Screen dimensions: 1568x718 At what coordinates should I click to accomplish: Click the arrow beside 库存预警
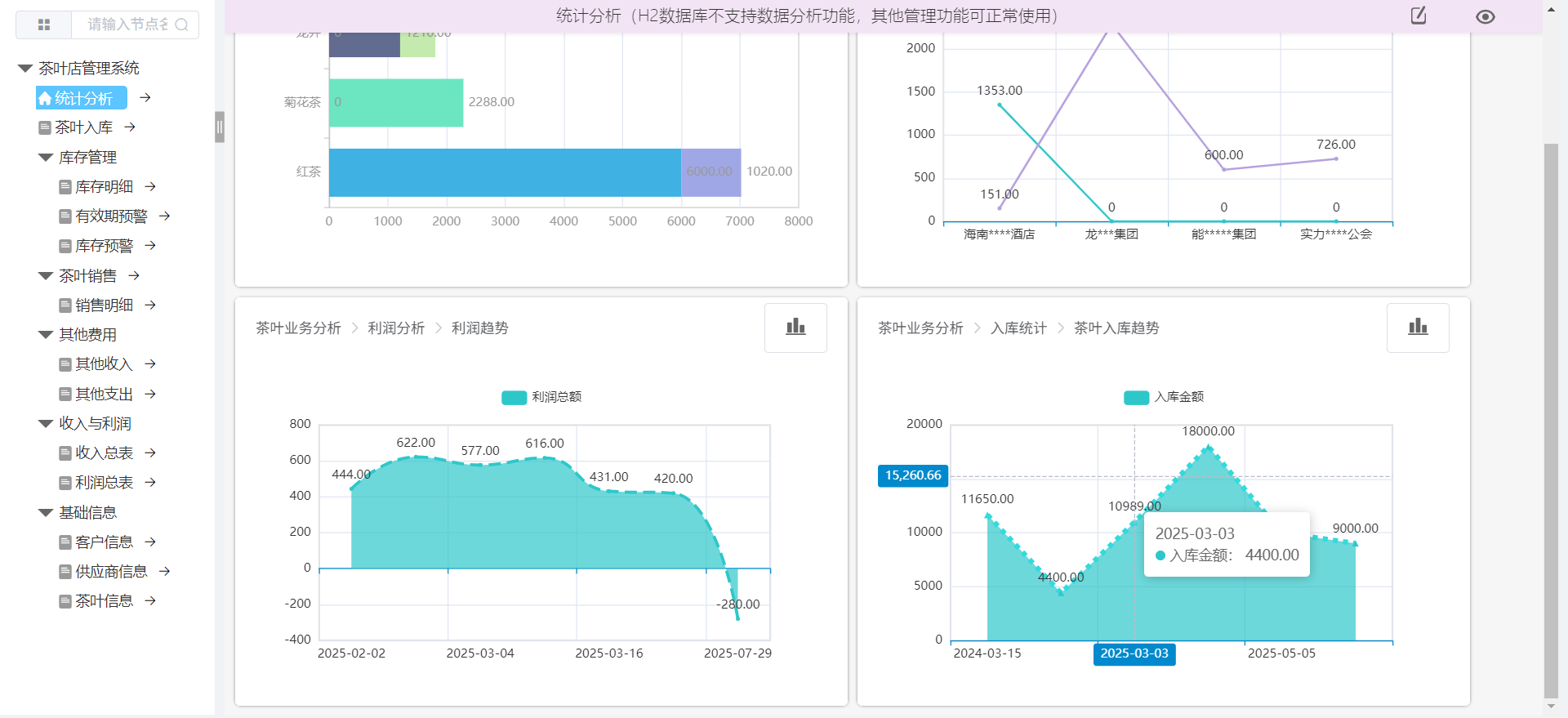point(150,246)
